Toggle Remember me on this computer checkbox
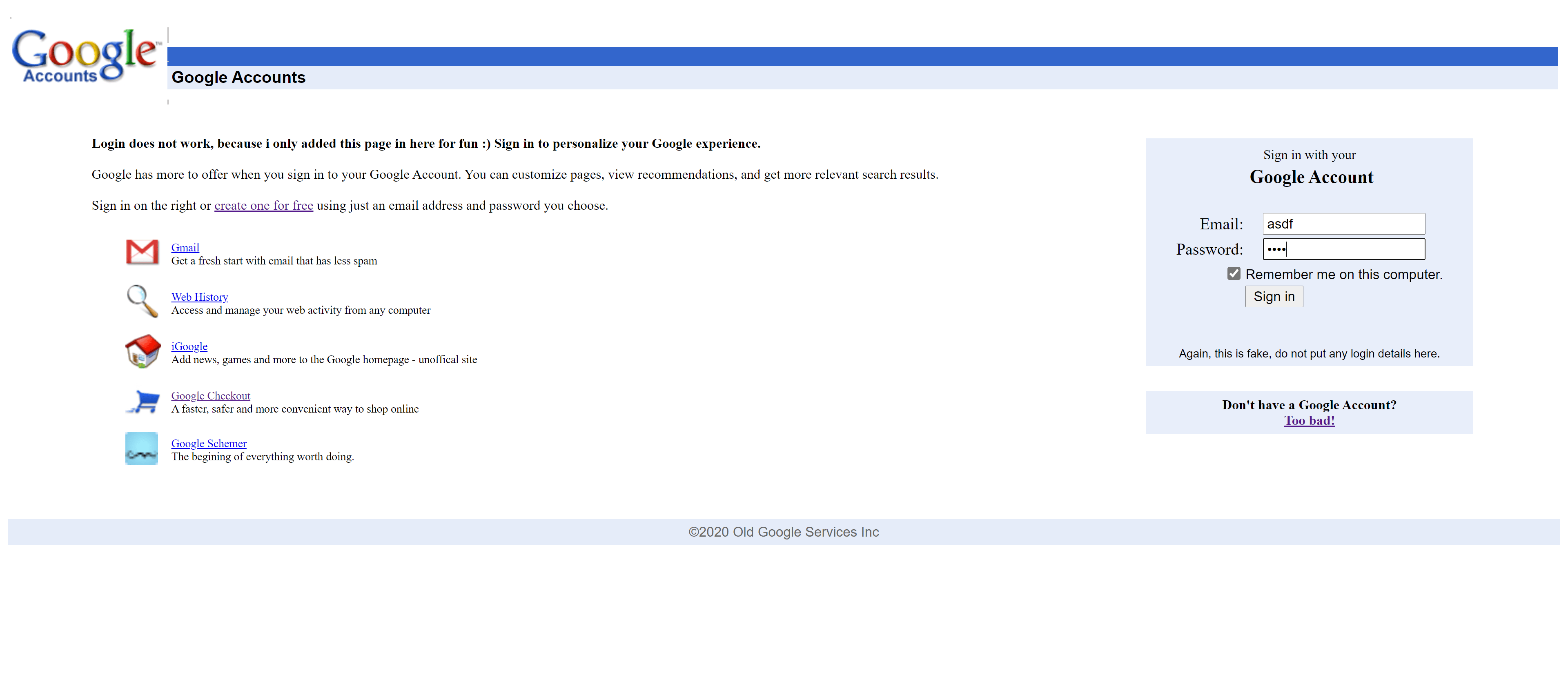The width and height of the screenshot is (1568, 677). [1234, 274]
